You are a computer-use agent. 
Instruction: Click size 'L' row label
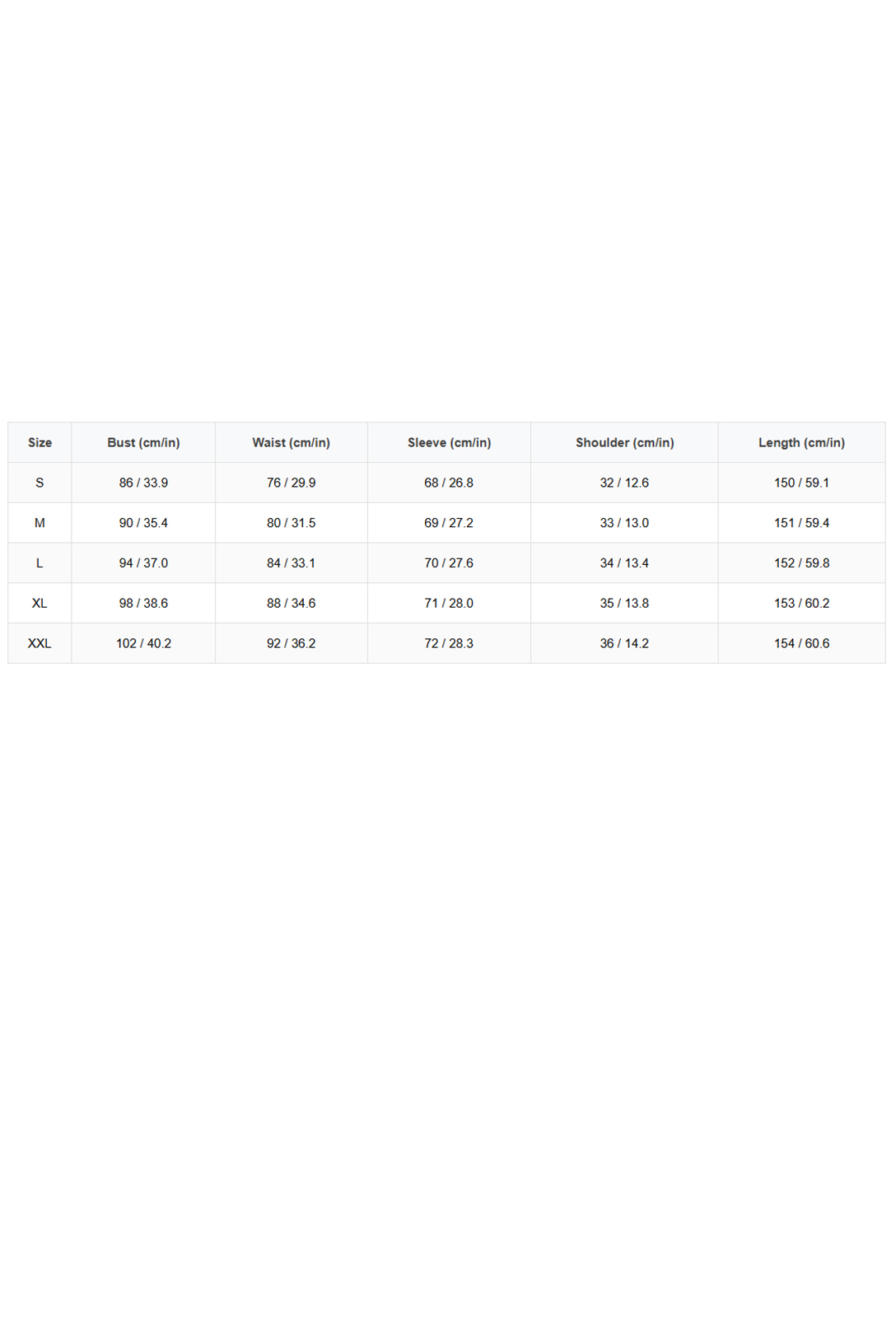click(40, 563)
